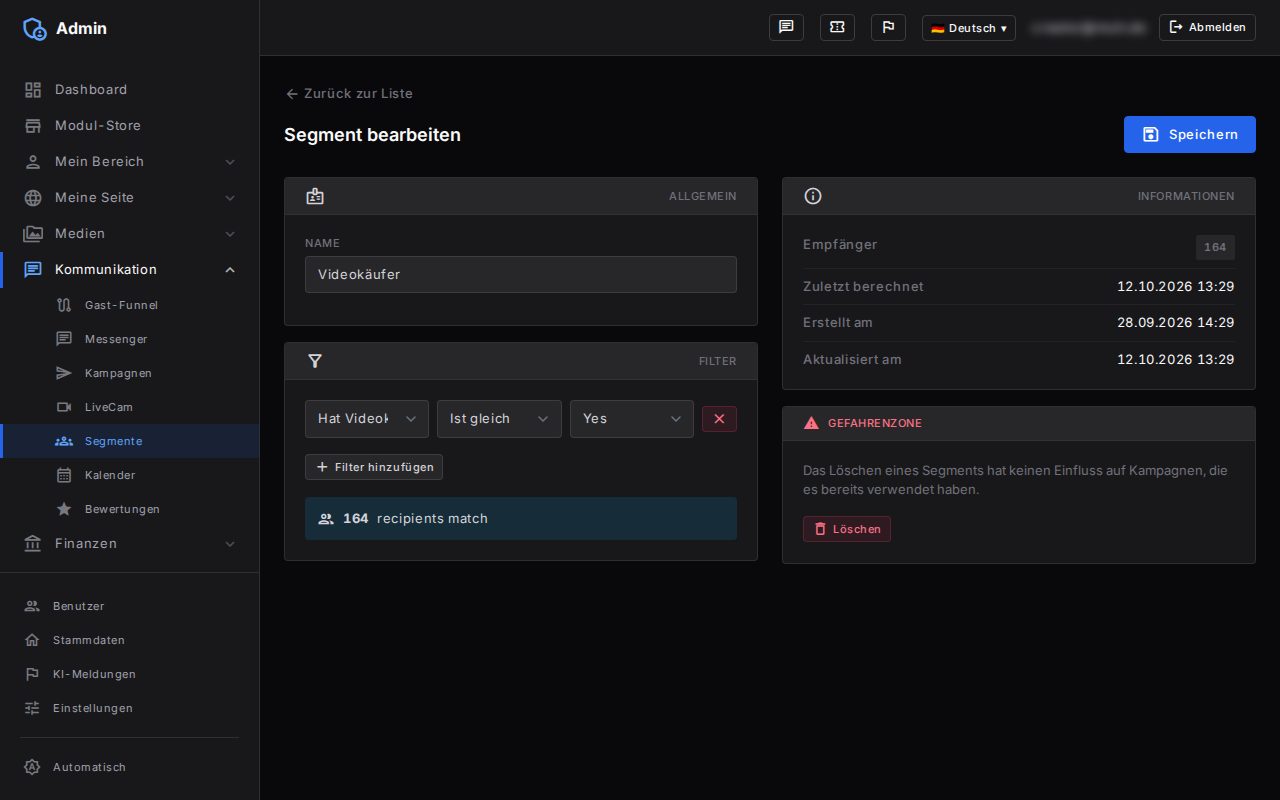Open the Yes value dropdown

(x=632, y=419)
